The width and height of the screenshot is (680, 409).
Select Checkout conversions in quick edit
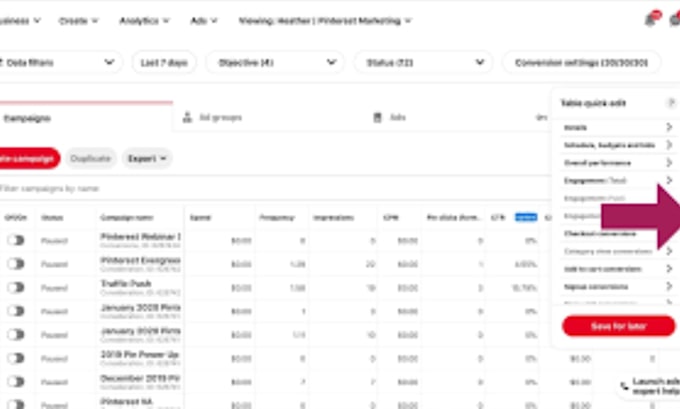[x=600, y=233]
